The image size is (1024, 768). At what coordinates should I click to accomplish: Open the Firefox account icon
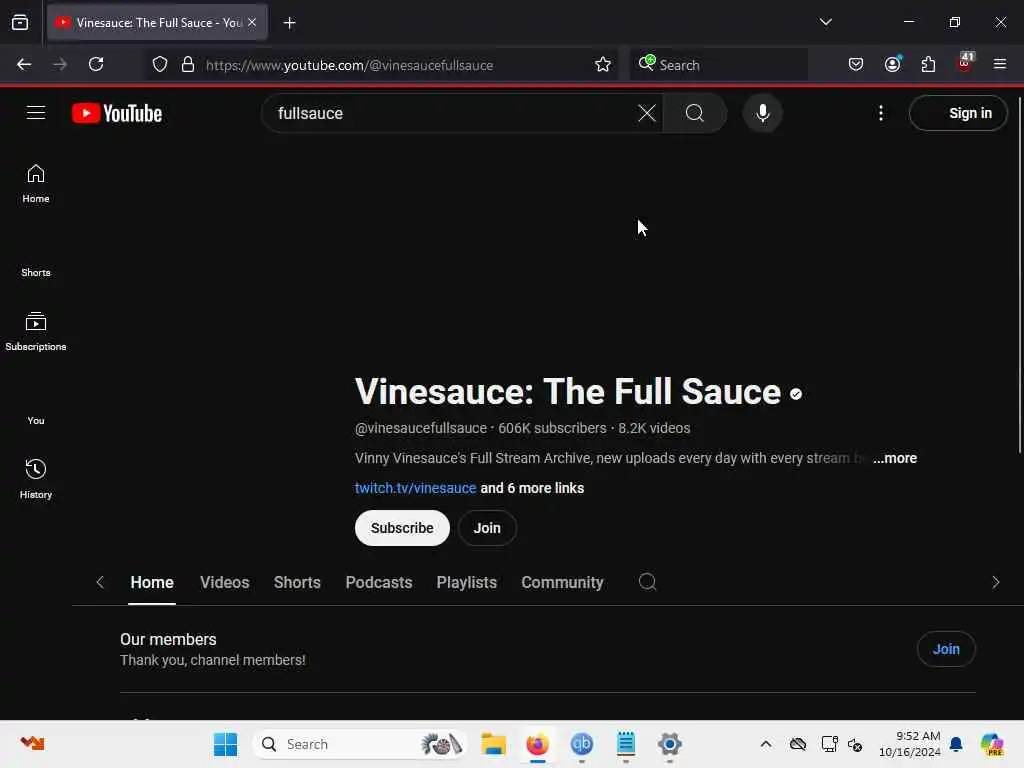[x=892, y=64]
